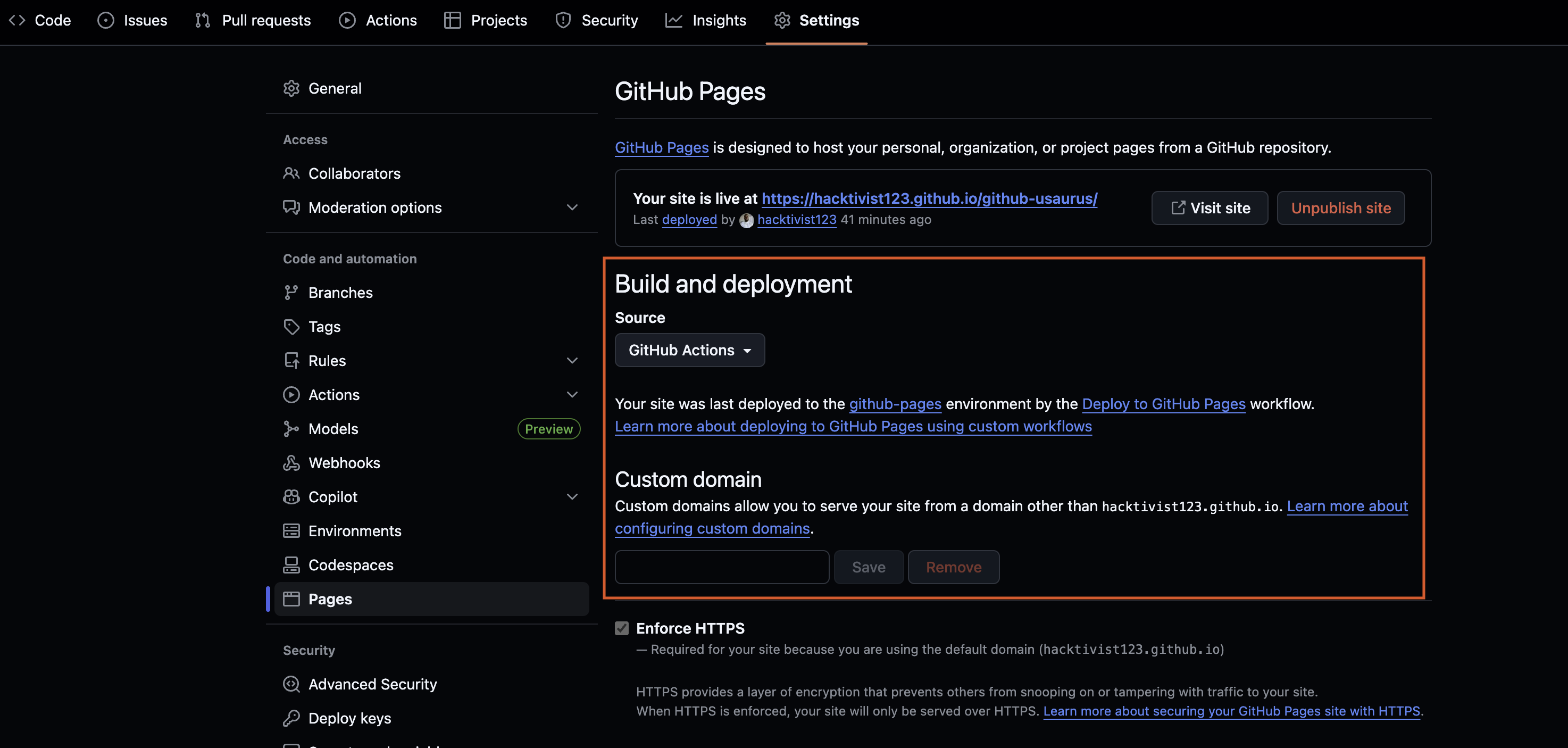Go to Branches settings
Screen dimensions: 1568x748
coord(431,293)
